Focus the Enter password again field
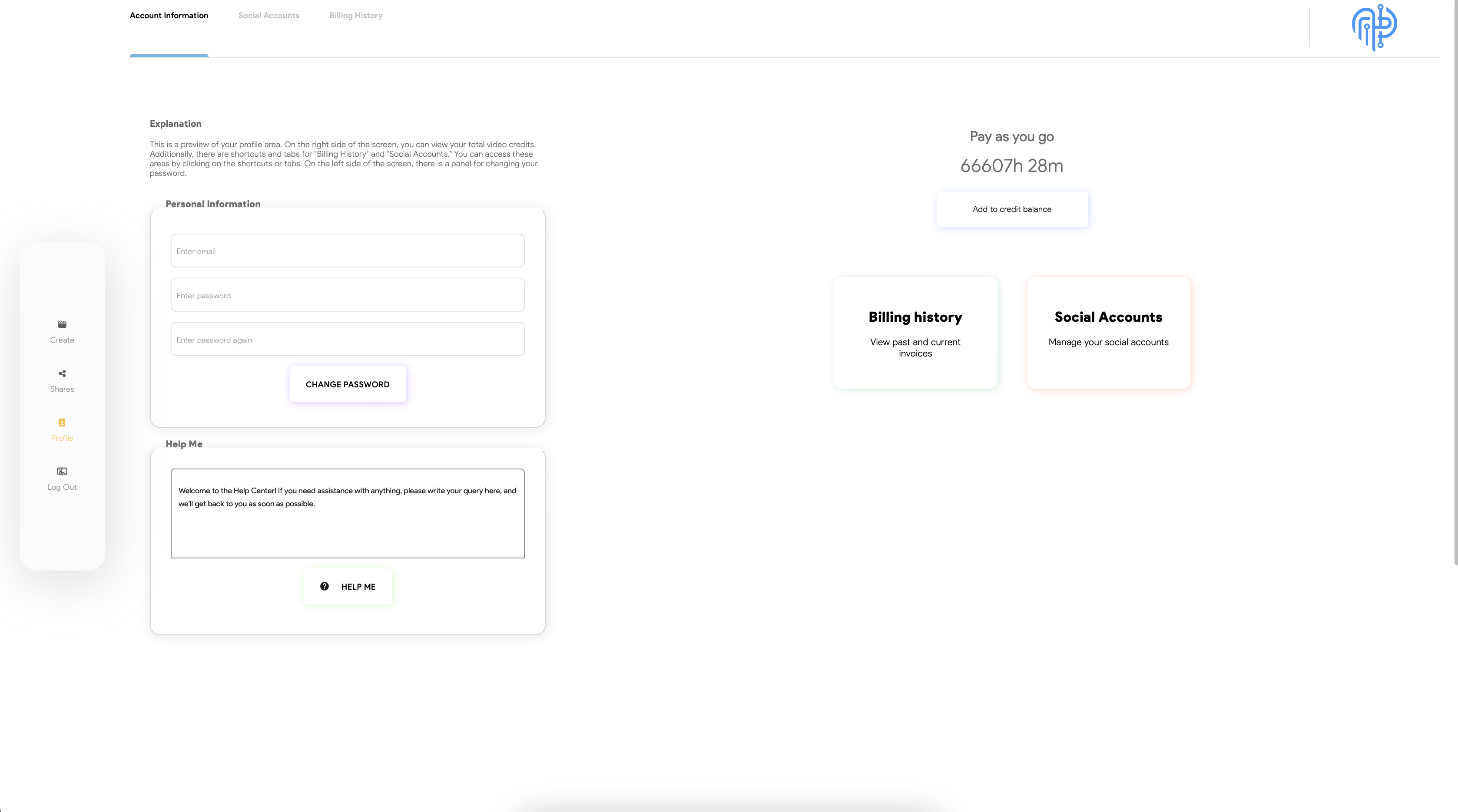 pyautogui.click(x=348, y=340)
